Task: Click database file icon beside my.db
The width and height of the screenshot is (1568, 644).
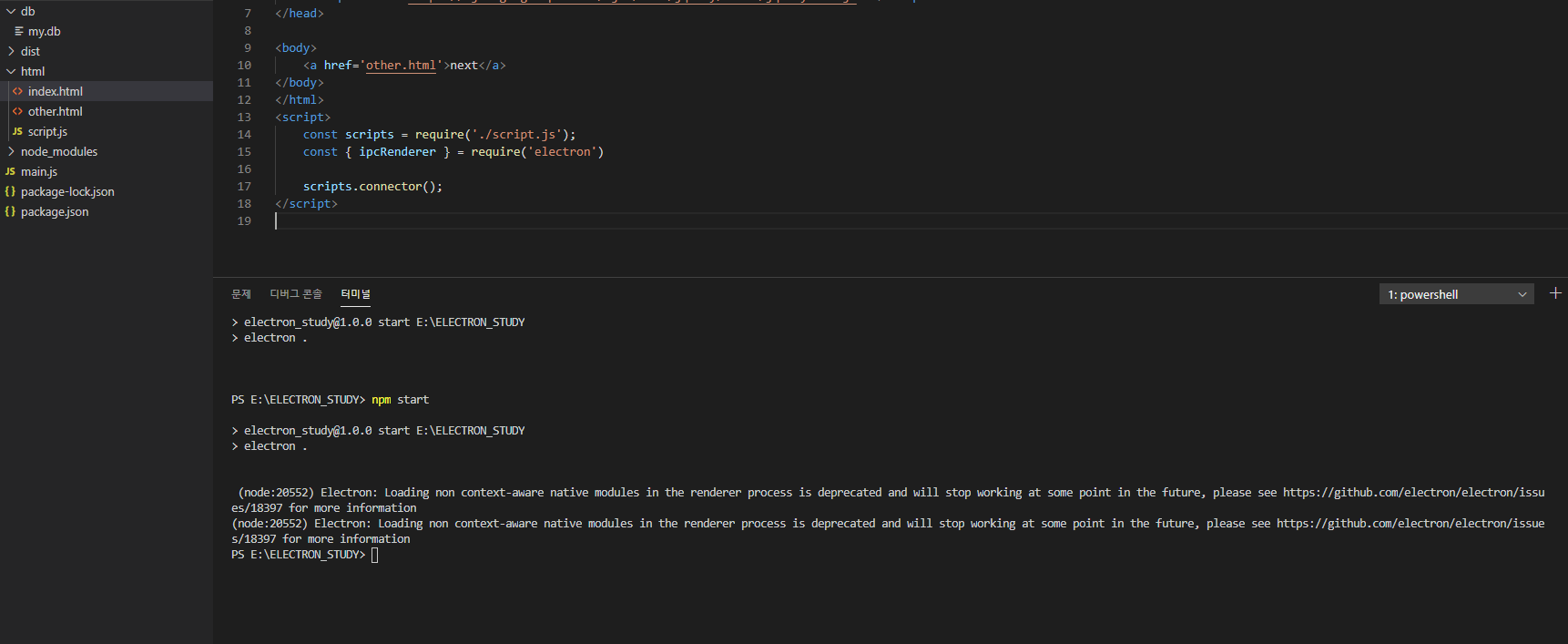Action: (x=18, y=31)
